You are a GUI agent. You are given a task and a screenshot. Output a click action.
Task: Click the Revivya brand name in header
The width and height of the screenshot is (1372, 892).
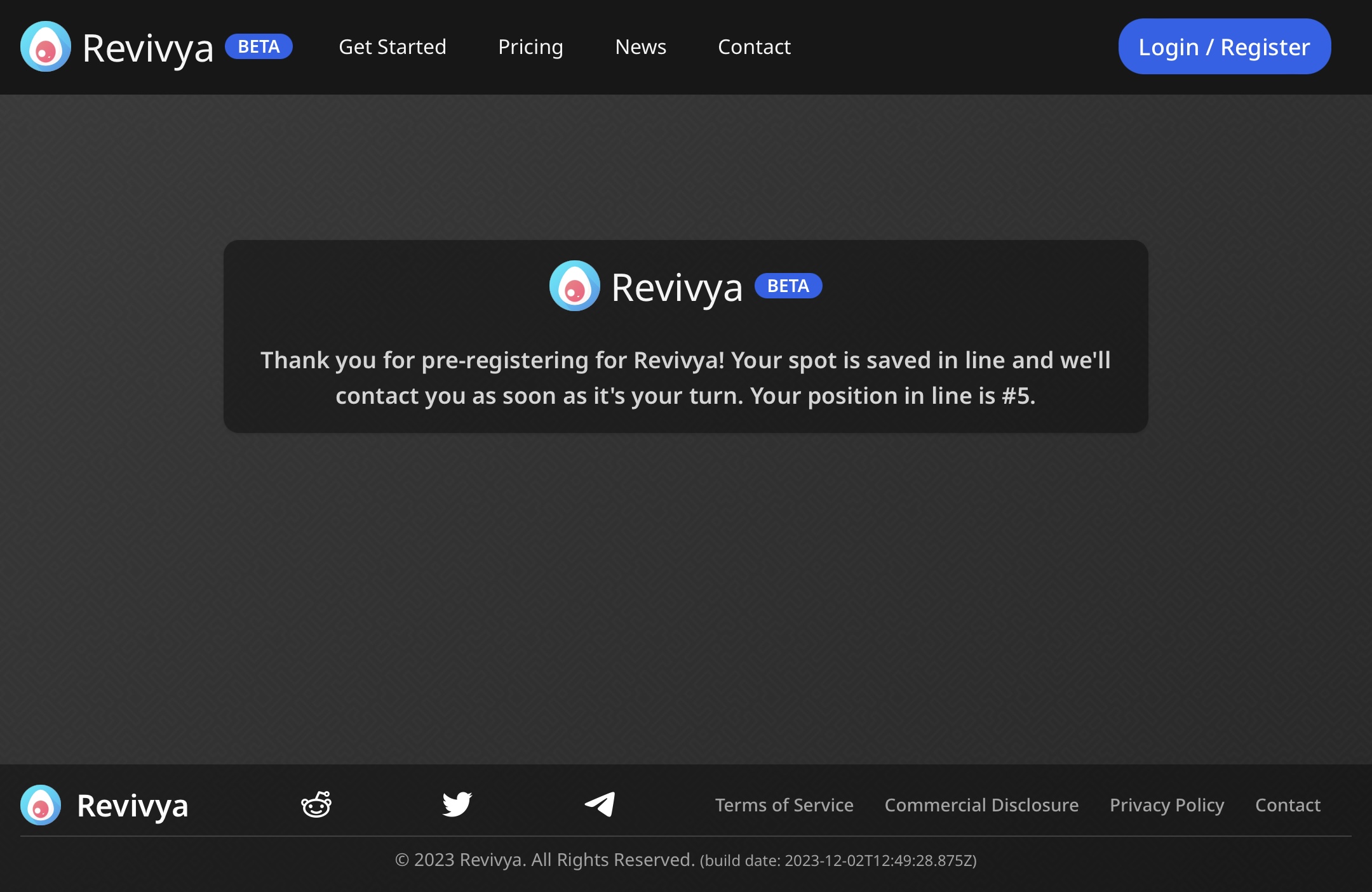(148, 48)
